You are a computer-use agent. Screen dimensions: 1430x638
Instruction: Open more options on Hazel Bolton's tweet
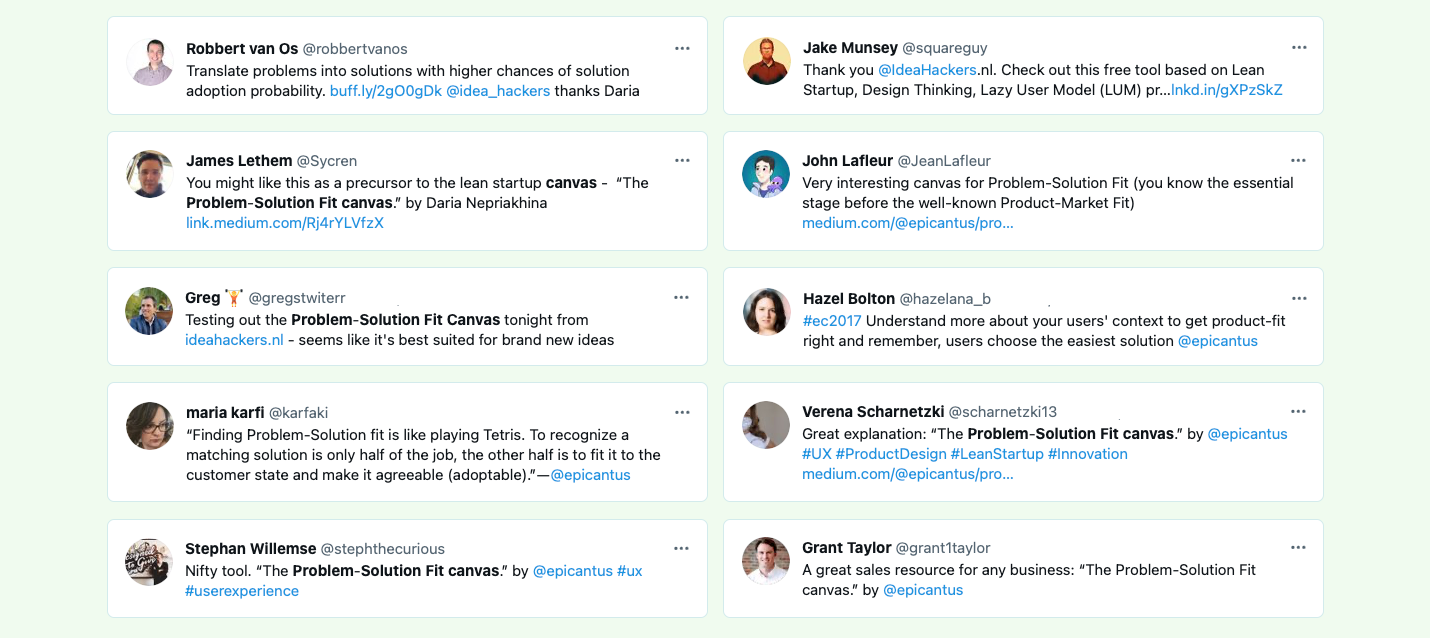click(x=1298, y=298)
